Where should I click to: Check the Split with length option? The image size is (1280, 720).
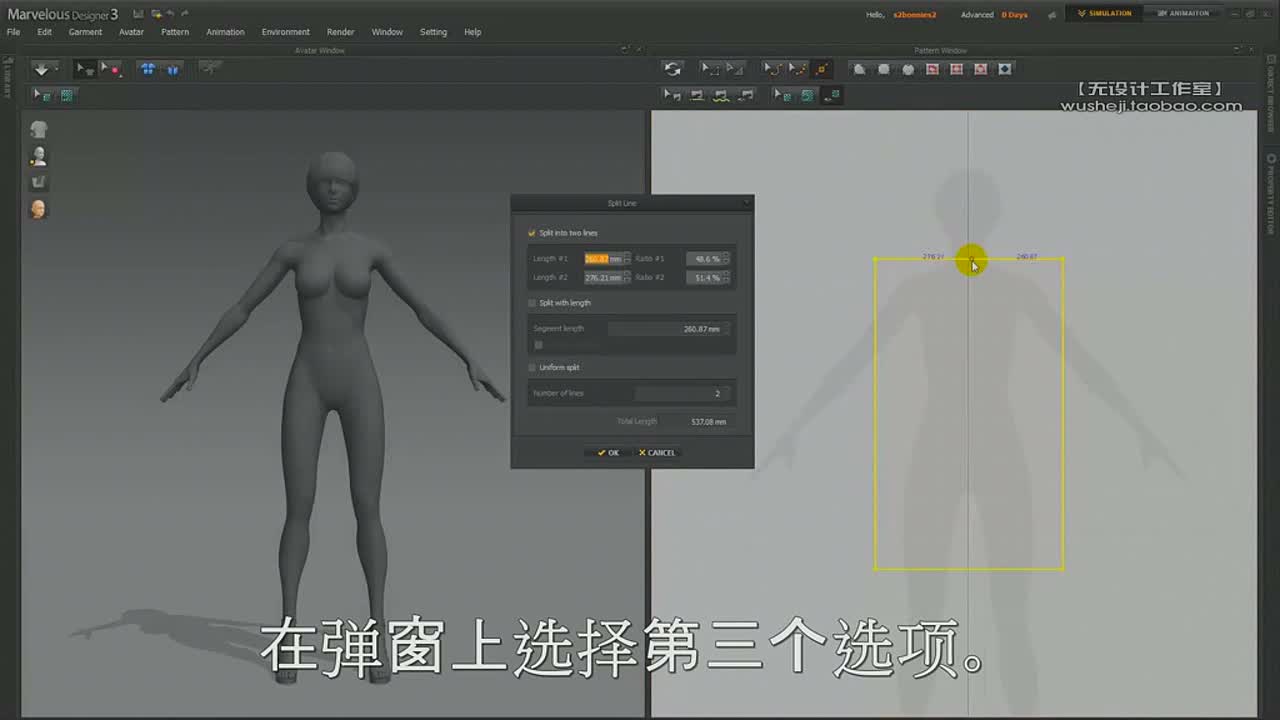click(532, 303)
